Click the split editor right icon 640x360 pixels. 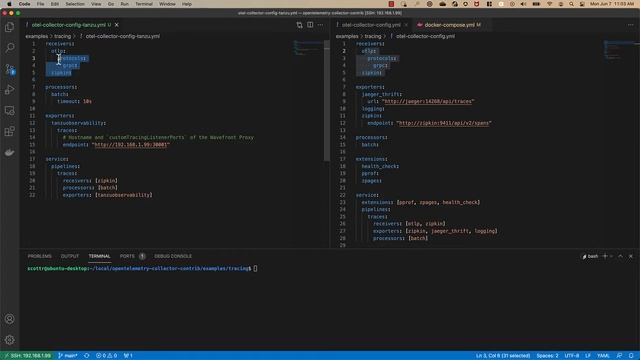coord(310,25)
